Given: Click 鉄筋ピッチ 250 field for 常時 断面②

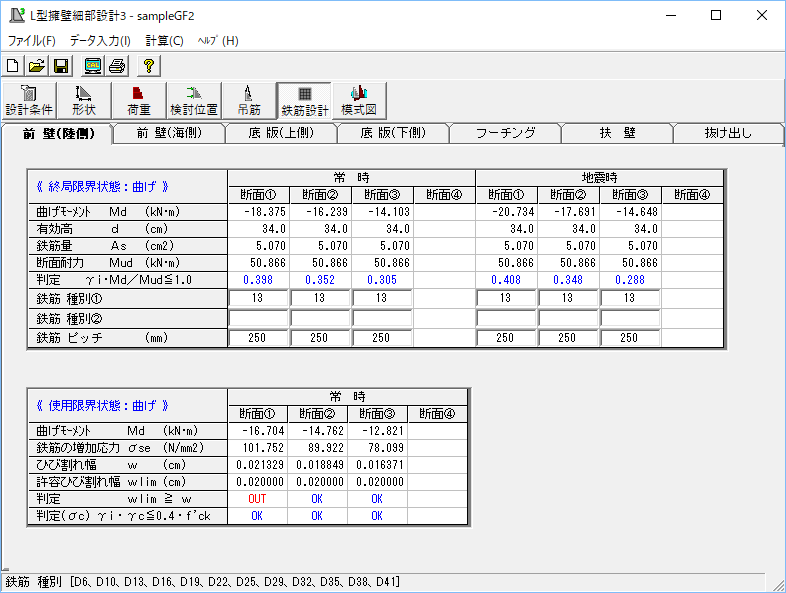Looking at the screenshot, I should click(320, 338).
